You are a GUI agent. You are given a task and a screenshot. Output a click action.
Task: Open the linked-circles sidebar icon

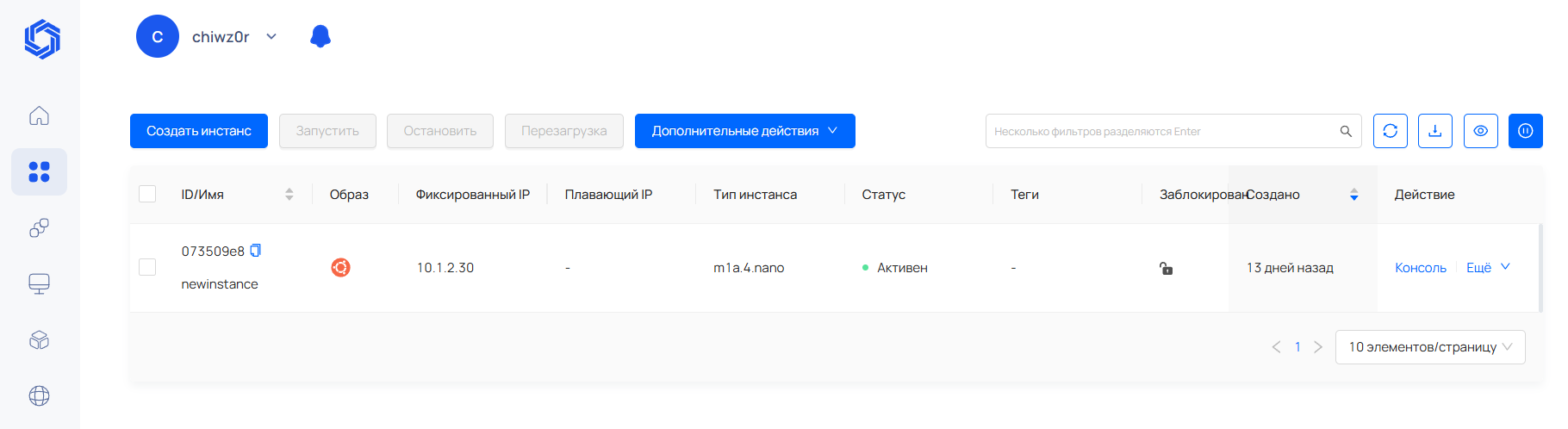click(39, 227)
